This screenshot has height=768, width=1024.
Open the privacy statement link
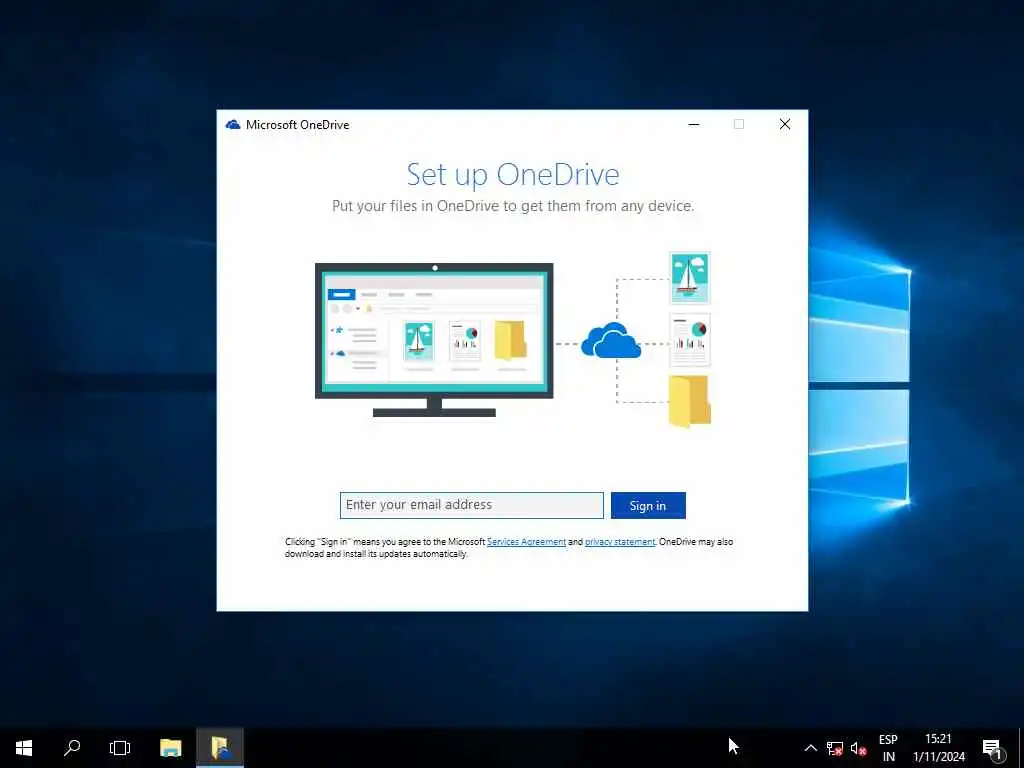(x=620, y=541)
